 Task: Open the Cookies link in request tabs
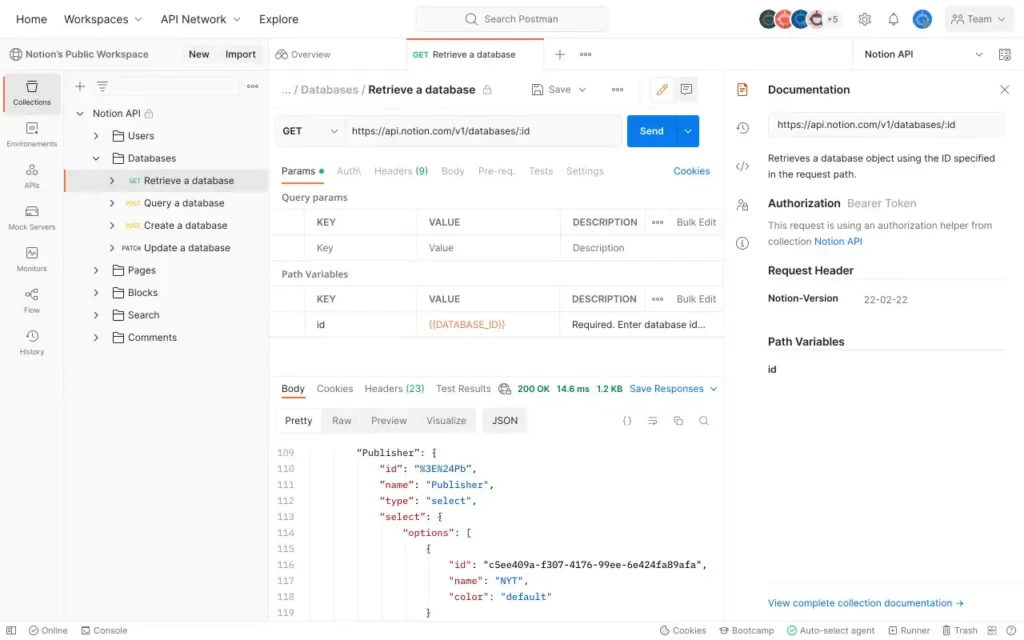pos(691,171)
